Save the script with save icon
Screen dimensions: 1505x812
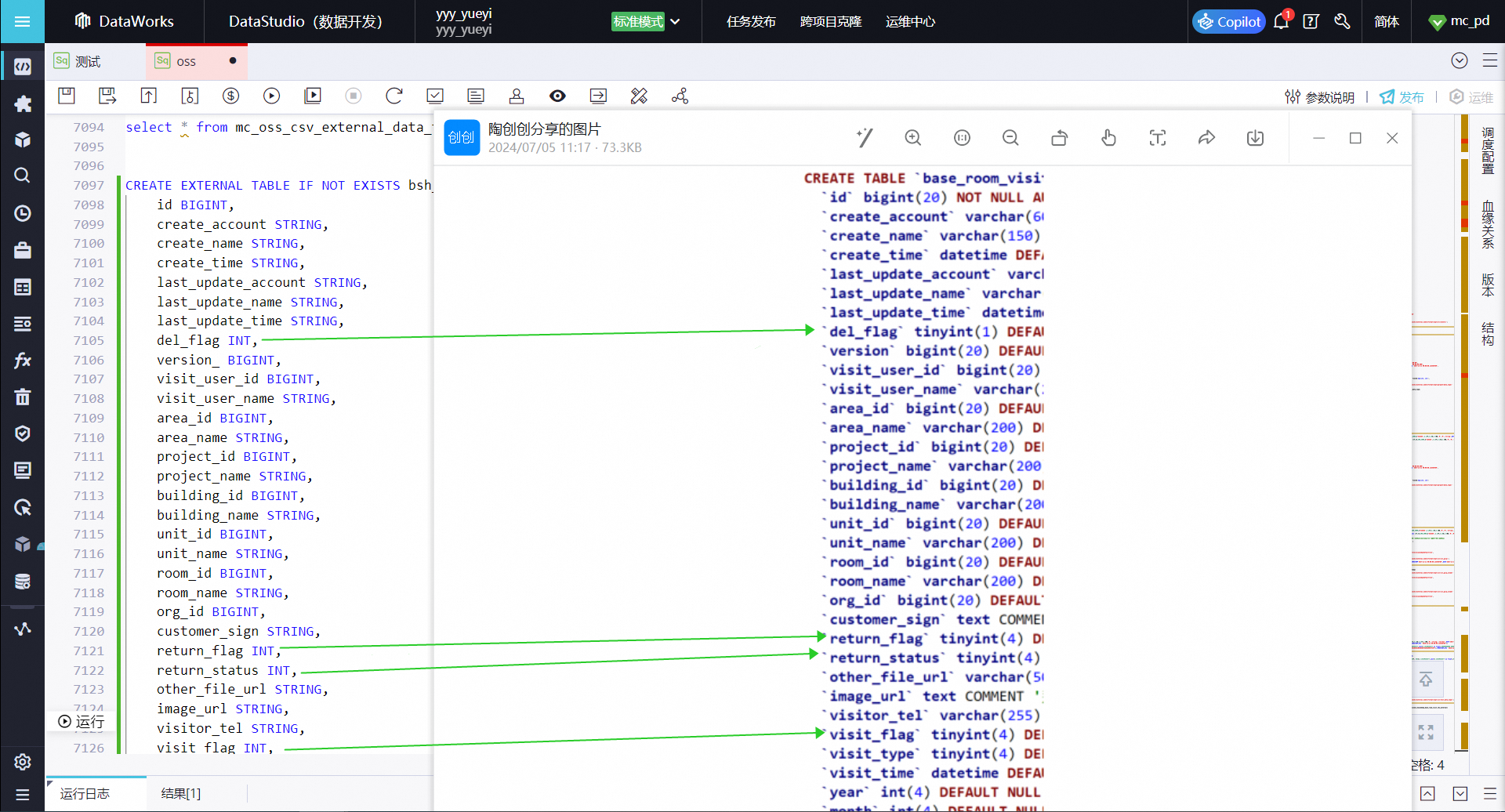pos(67,96)
